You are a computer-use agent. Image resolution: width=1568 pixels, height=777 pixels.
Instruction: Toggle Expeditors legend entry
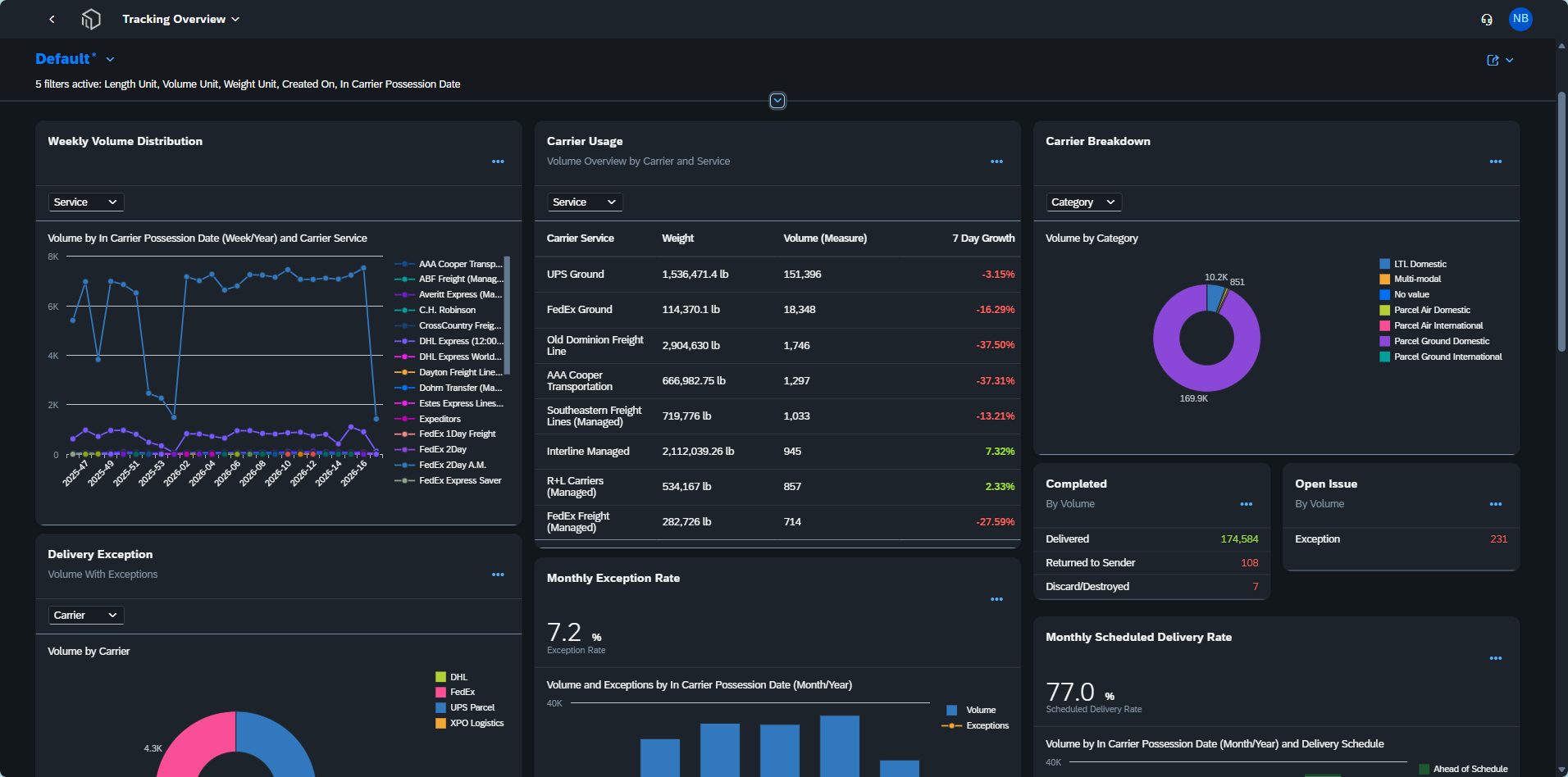click(x=428, y=419)
